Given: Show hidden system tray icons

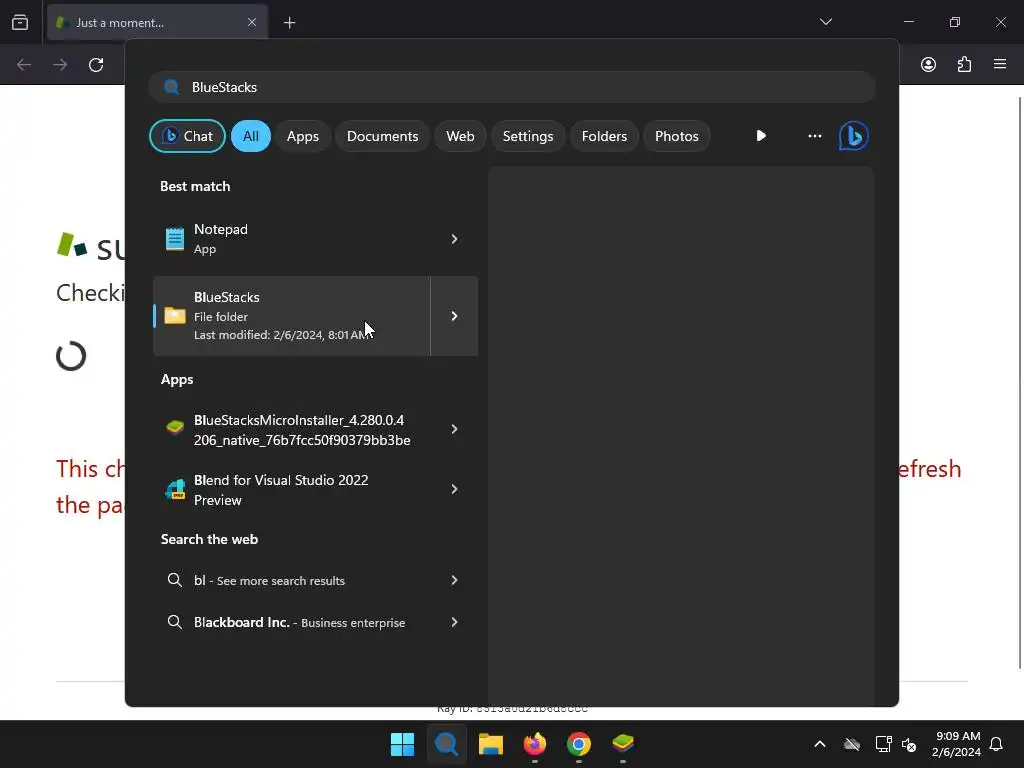Looking at the screenshot, I should (x=820, y=744).
